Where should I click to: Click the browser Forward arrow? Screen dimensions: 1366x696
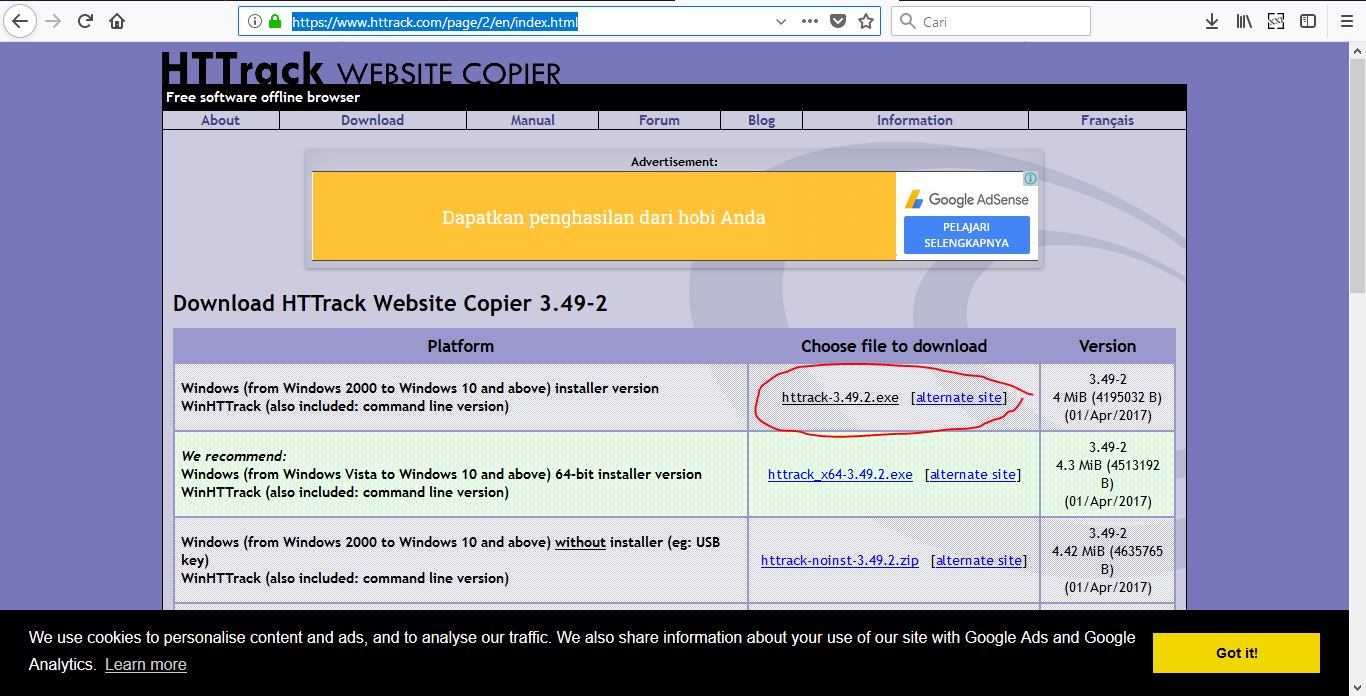53,21
